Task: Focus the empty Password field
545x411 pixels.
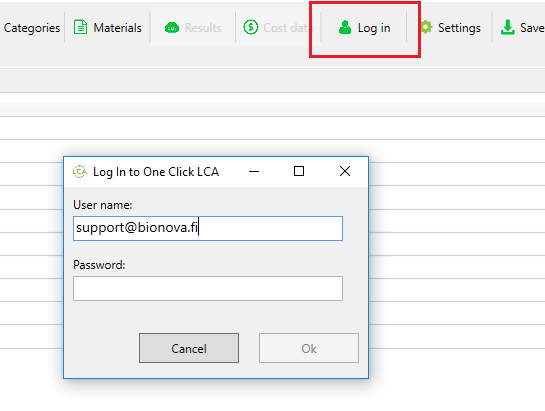Action: 208,288
